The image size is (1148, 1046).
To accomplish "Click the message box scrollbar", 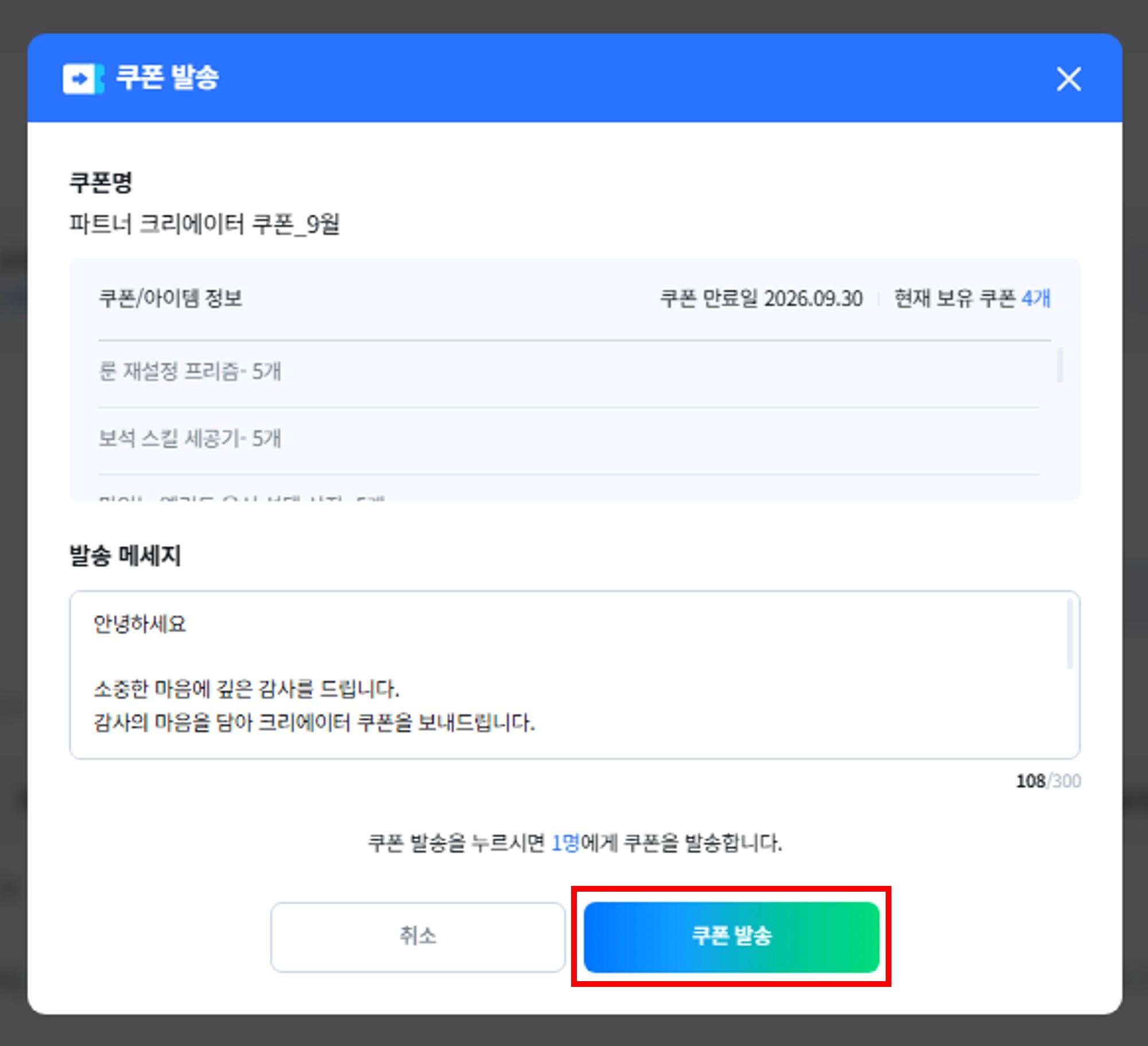I will tap(1069, 634).
